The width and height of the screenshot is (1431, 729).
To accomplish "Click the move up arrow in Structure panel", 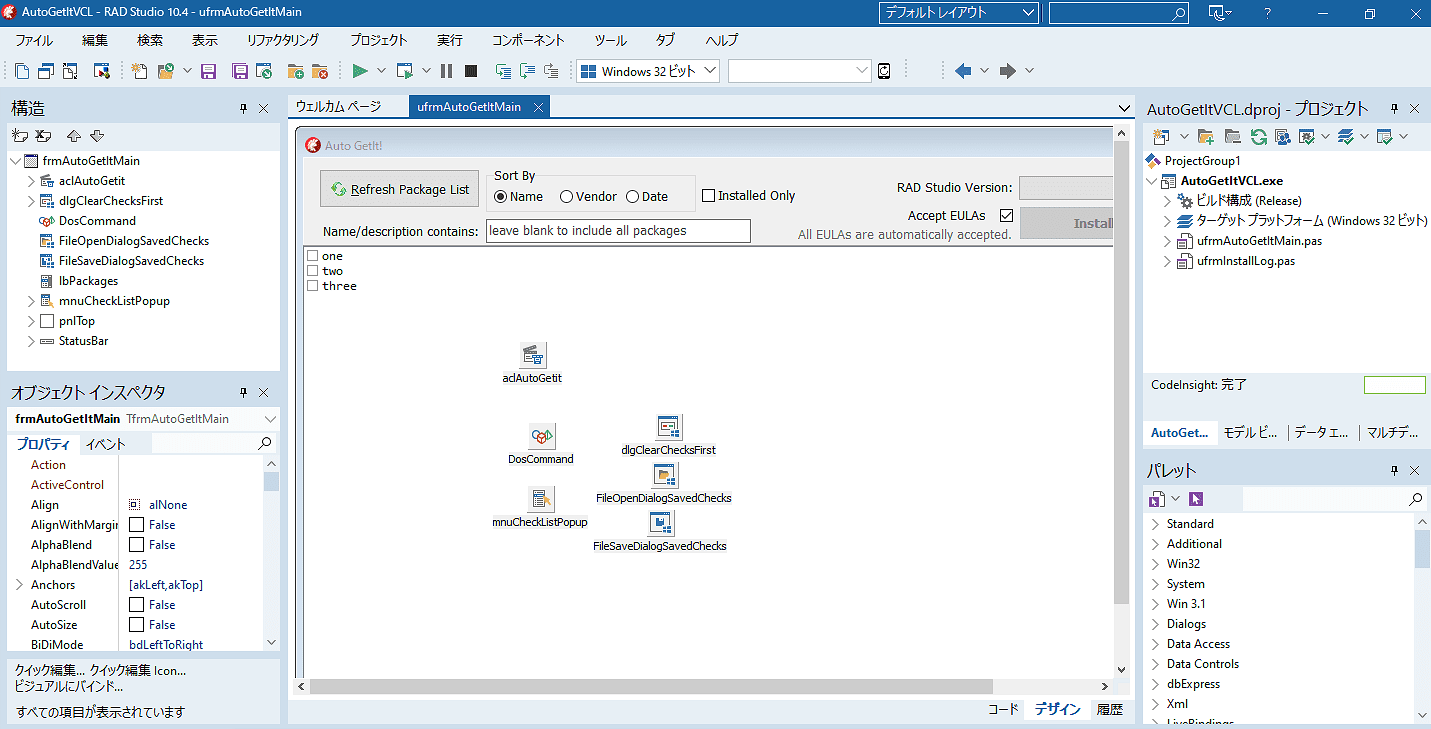I will (x=73, y=136).
